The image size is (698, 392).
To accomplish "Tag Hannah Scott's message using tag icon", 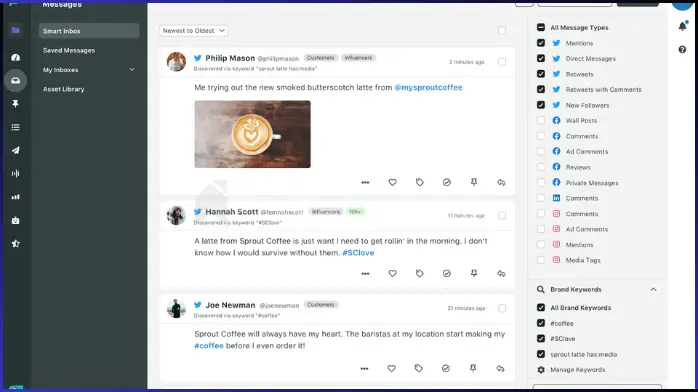I will [x=419, y=274].
